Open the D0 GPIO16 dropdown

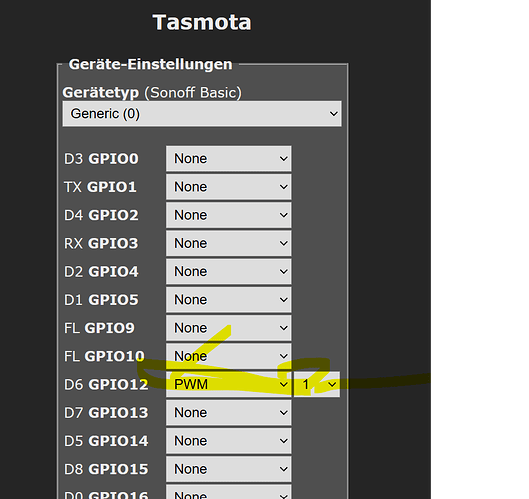228,492
